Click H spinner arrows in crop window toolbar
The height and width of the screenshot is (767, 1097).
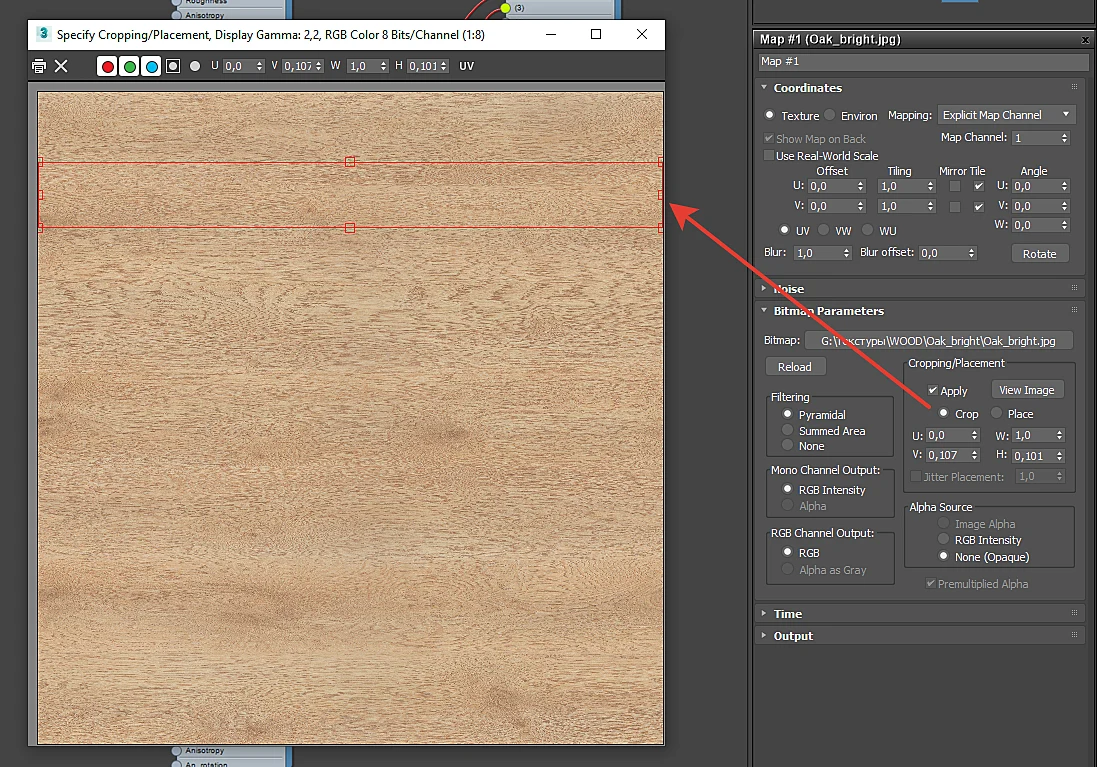[444, 66]
